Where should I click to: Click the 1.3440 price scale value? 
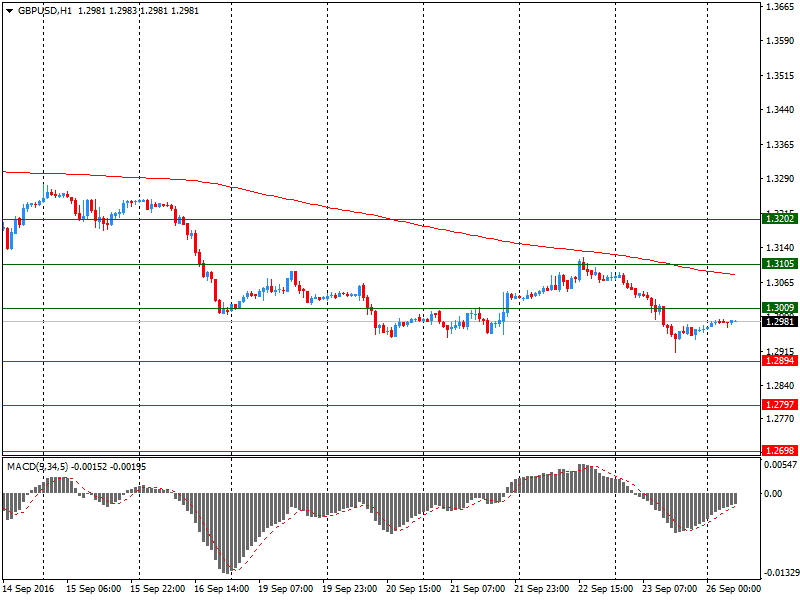(781, 110)
